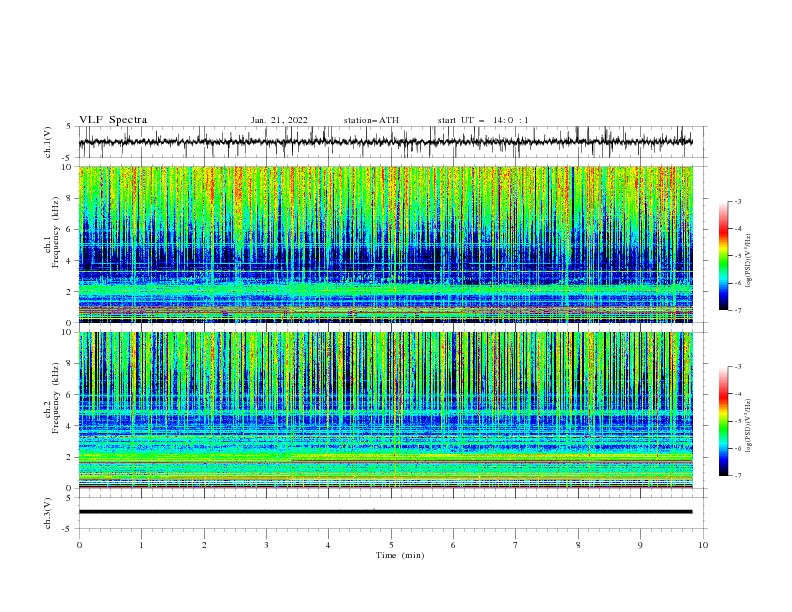Click time axis tick label "3"
The image size is (792, 612).
[x=267, y=545]
